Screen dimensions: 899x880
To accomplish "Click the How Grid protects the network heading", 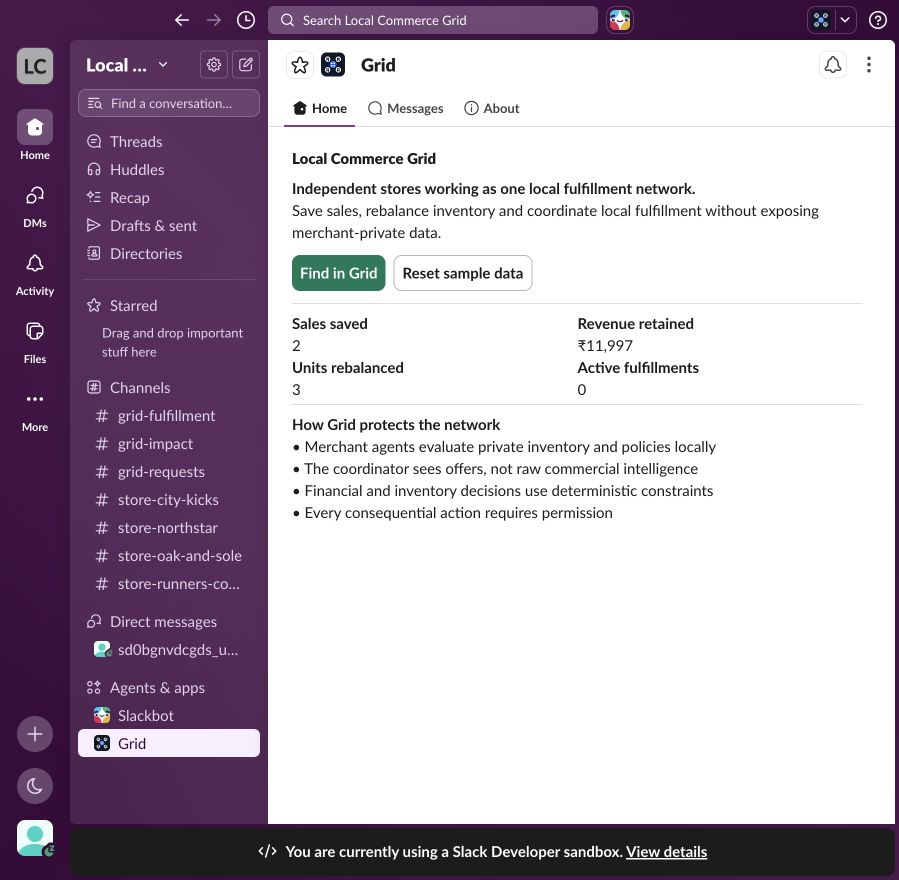I will (x=396, y=425).
